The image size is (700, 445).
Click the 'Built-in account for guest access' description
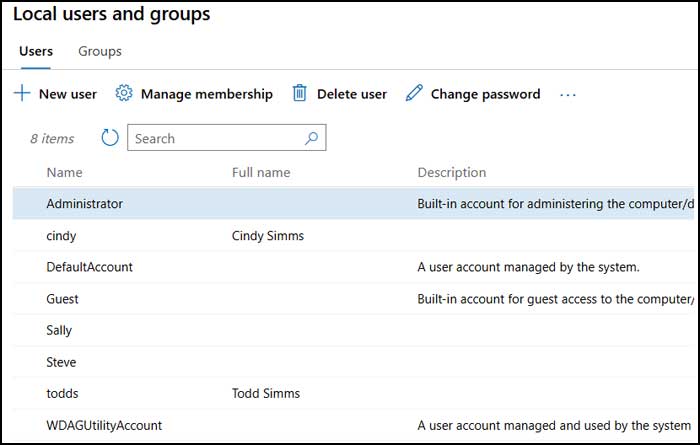[556, 299]
